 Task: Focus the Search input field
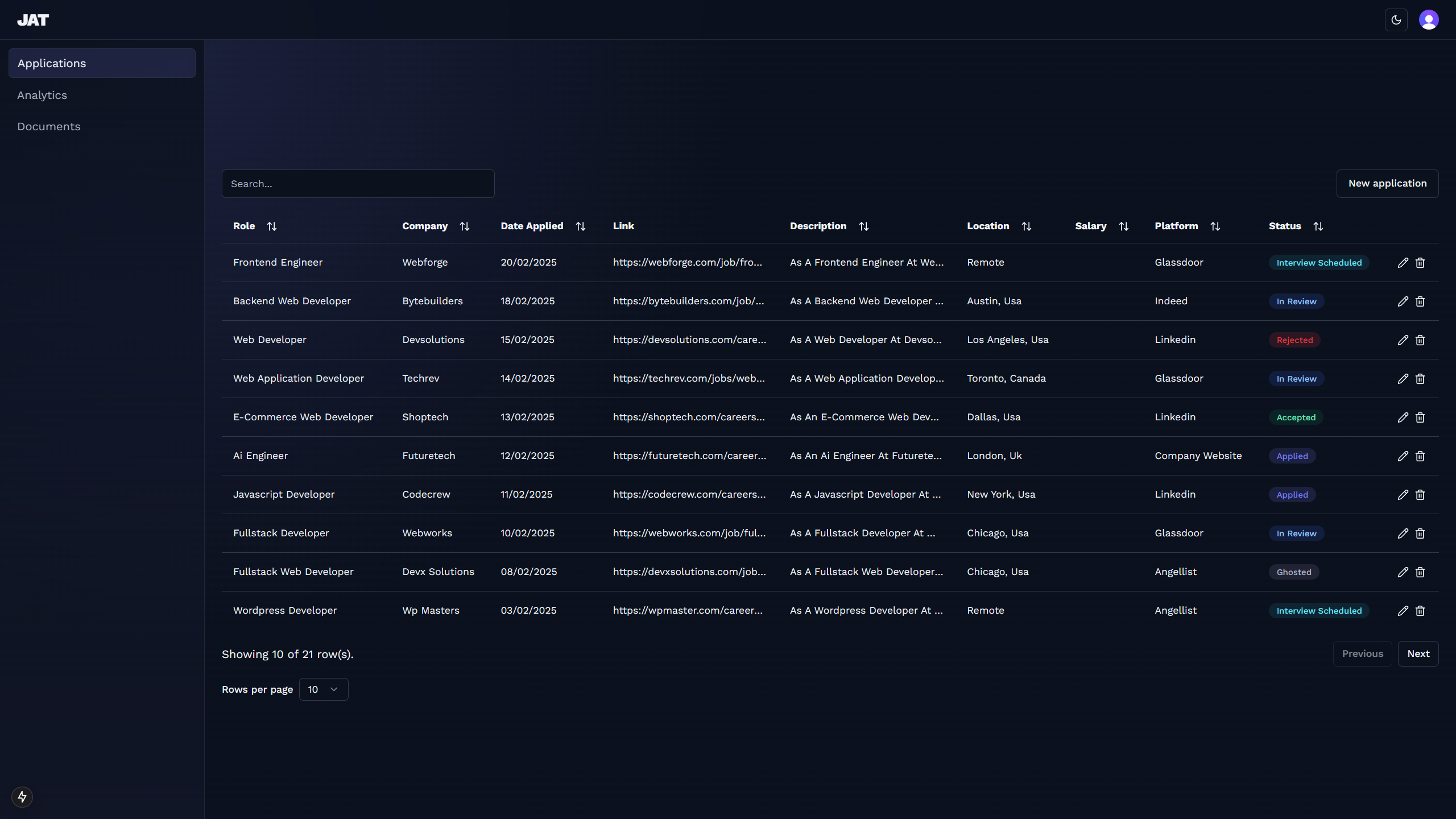click(358, 184)
